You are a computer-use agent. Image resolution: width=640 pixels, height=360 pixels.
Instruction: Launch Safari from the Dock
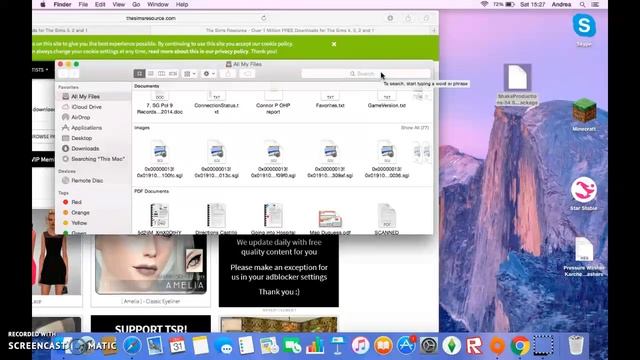132,346
